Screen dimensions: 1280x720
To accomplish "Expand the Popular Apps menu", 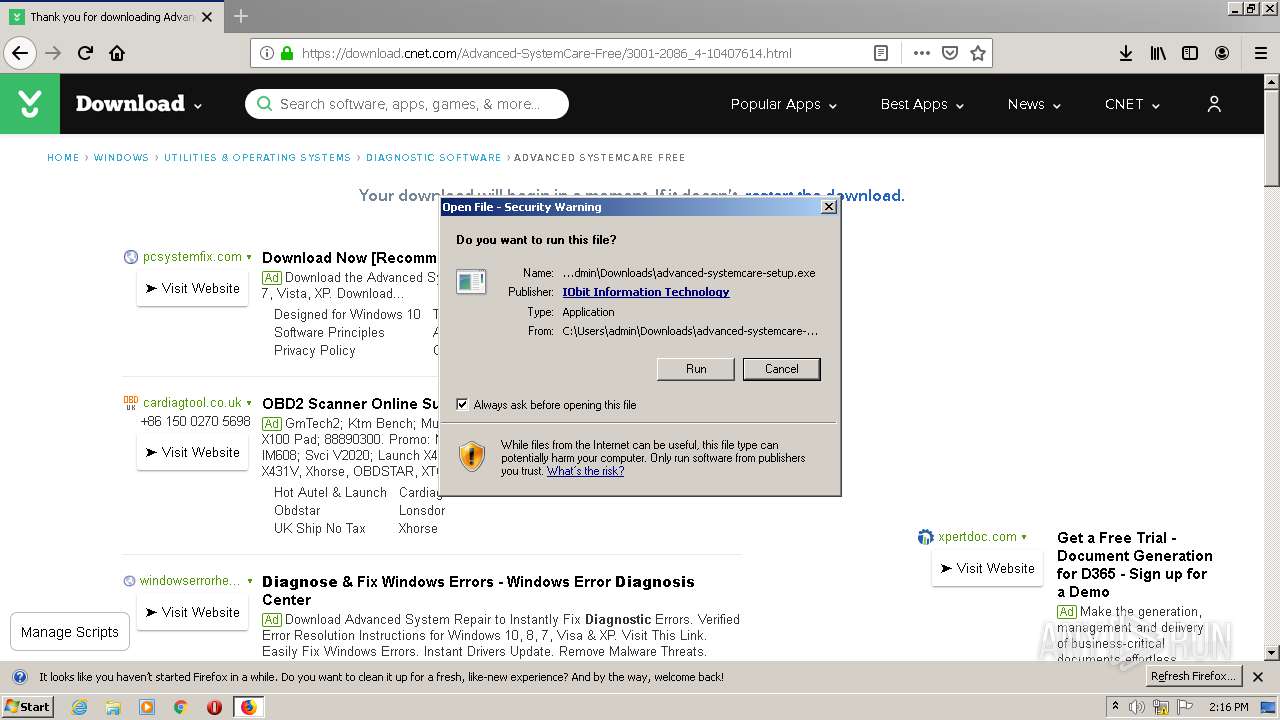I will (783, 104).
